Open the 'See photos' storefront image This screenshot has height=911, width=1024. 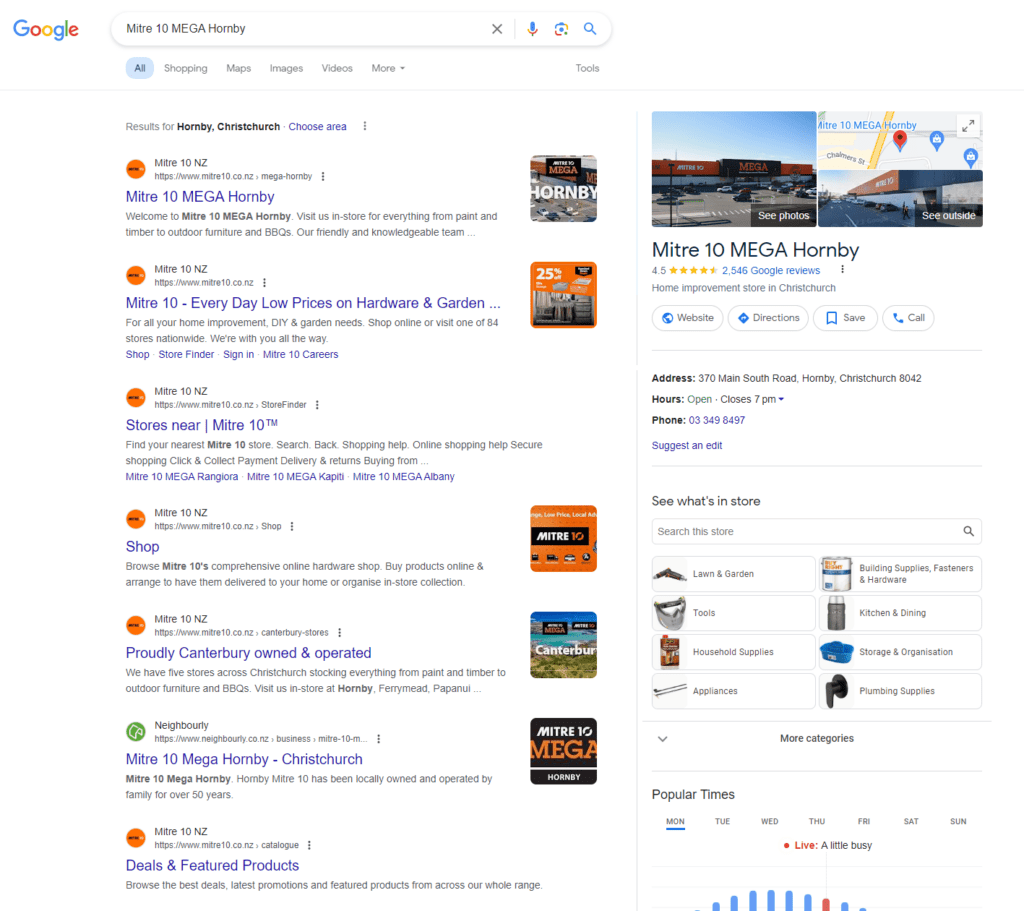[x=734, y=169]
